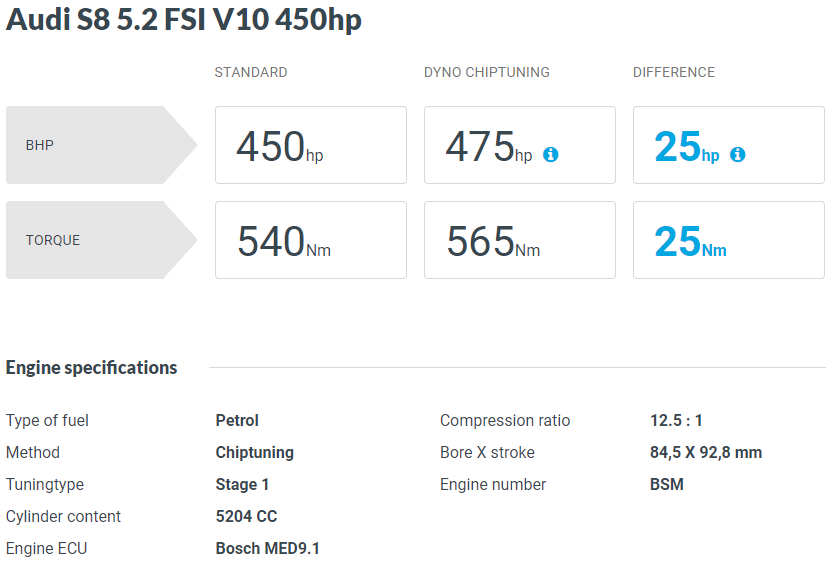The width and height of the screenshot is (832, 568).
Task: Click the DYNO CHIPTUNING column header
Action: coord(487,72)
